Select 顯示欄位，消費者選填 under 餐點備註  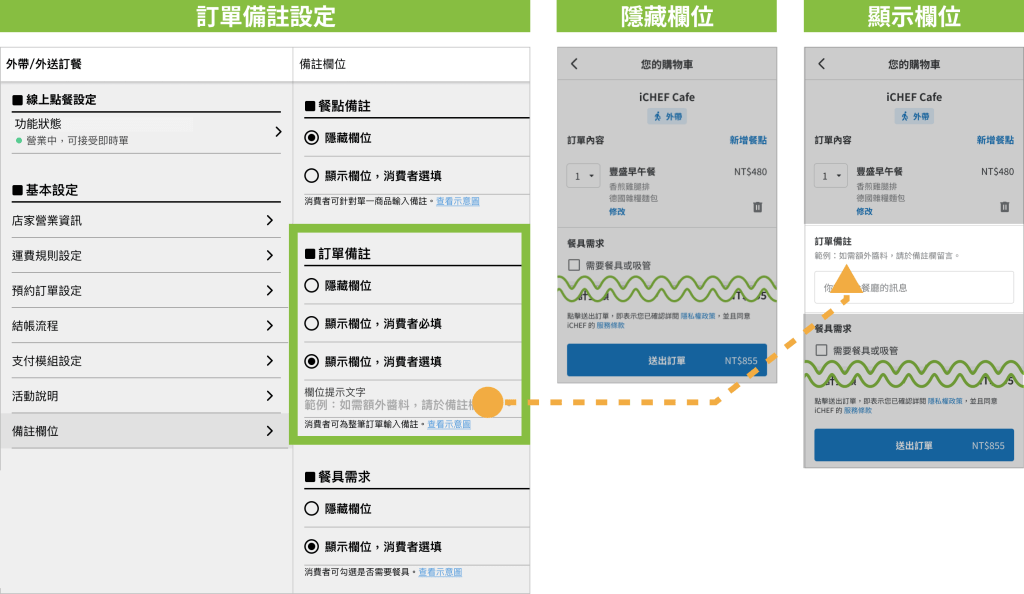(312, 176)
